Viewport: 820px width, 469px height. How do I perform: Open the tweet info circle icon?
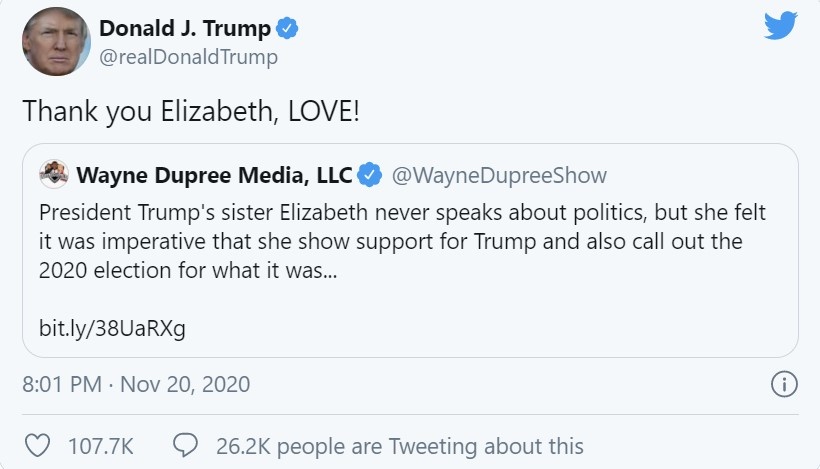coord(785,384)
